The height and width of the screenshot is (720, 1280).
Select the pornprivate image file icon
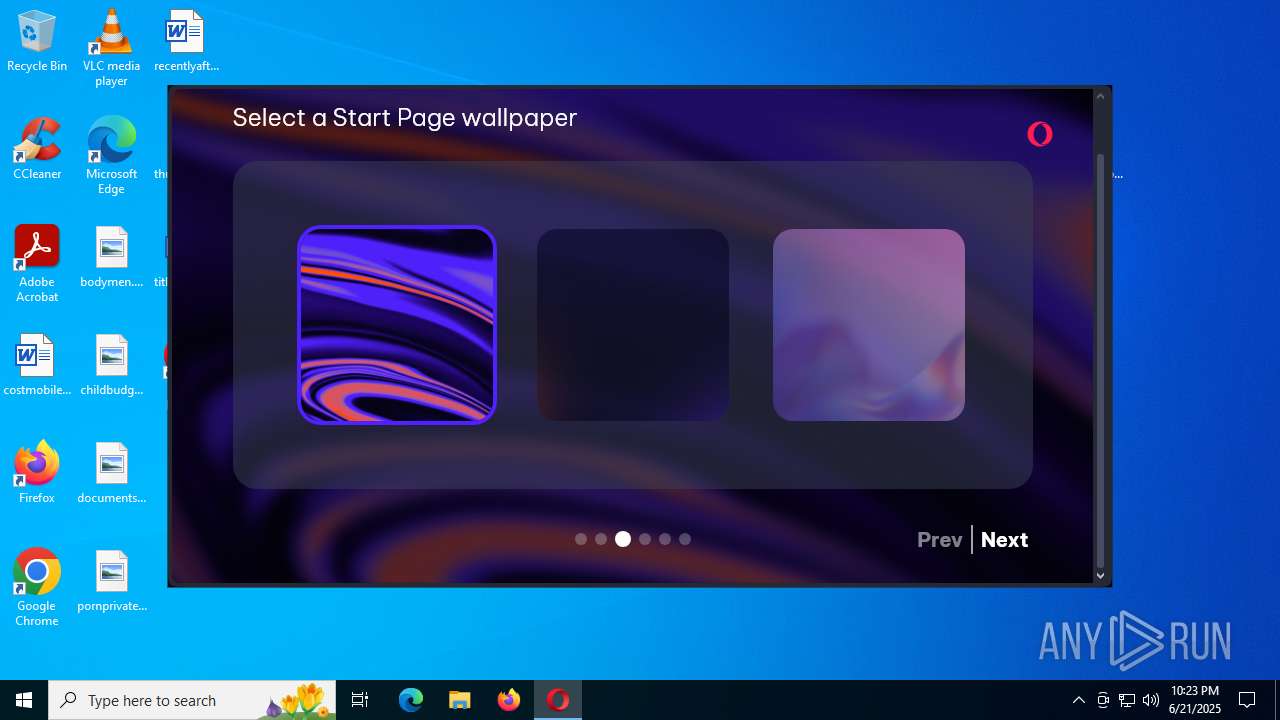[x=111, y=582]
